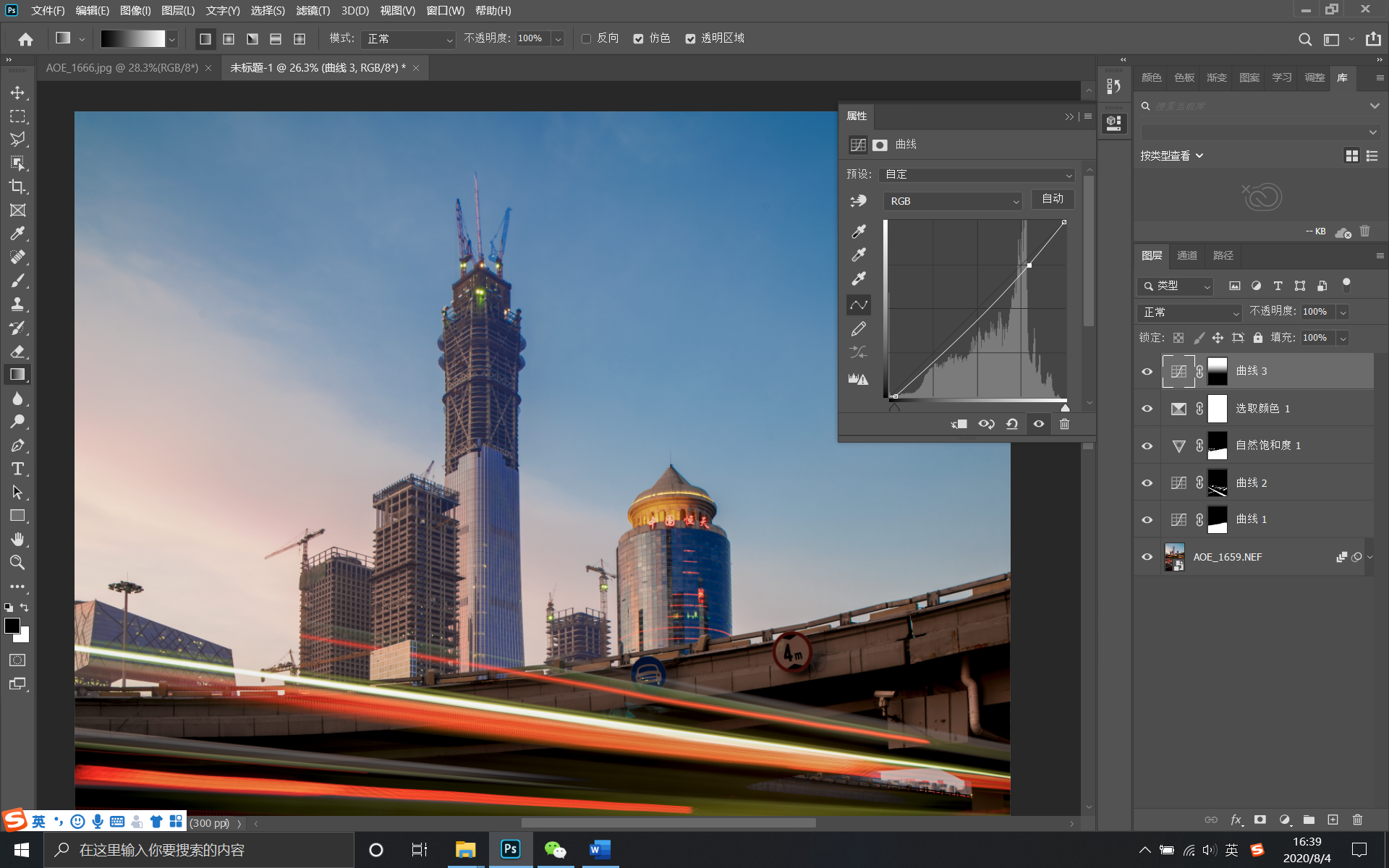Add layer style with fx icon
1389x868 pixels.
[x=1236, y=820]
